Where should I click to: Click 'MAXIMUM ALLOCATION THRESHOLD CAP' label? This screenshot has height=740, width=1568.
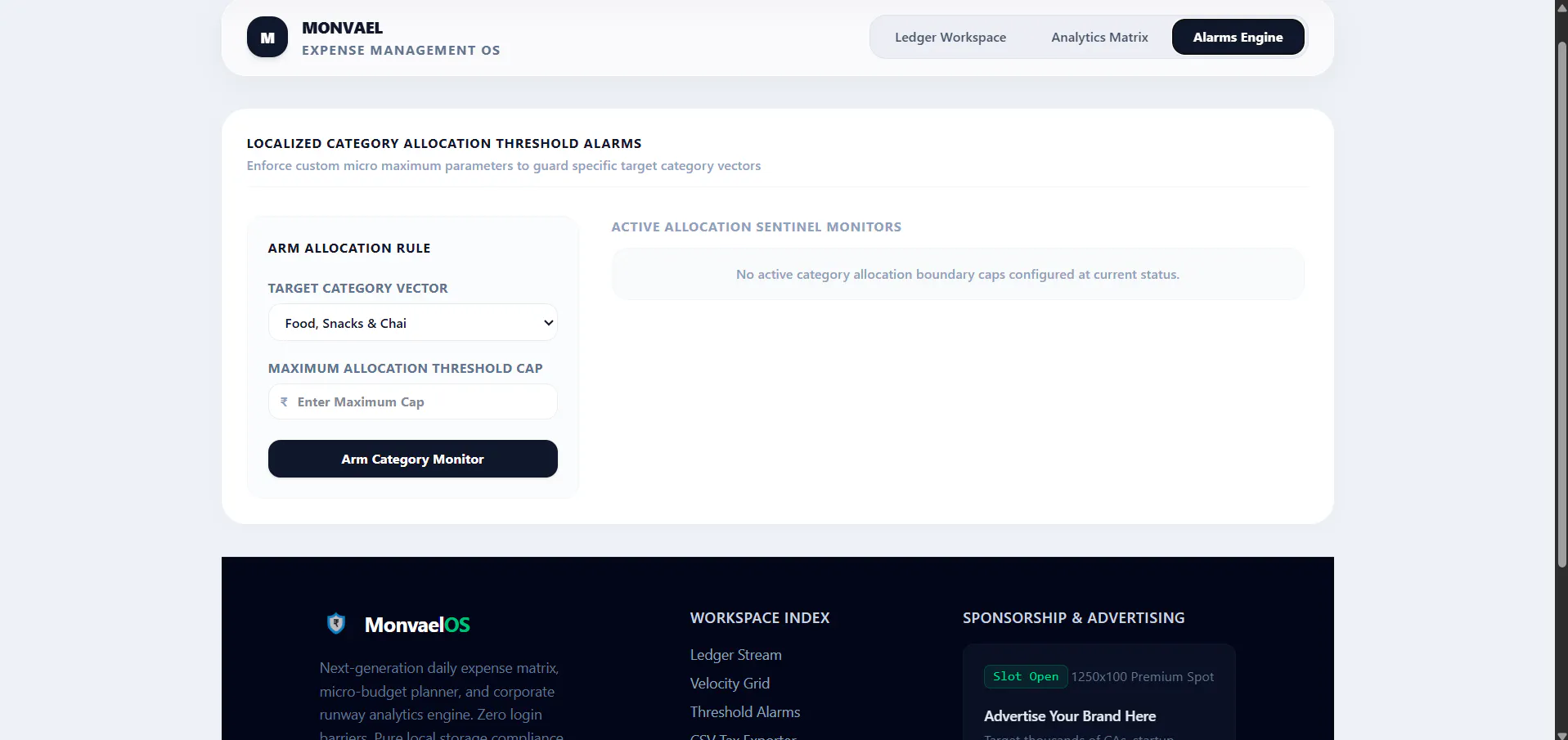[406, 369]
